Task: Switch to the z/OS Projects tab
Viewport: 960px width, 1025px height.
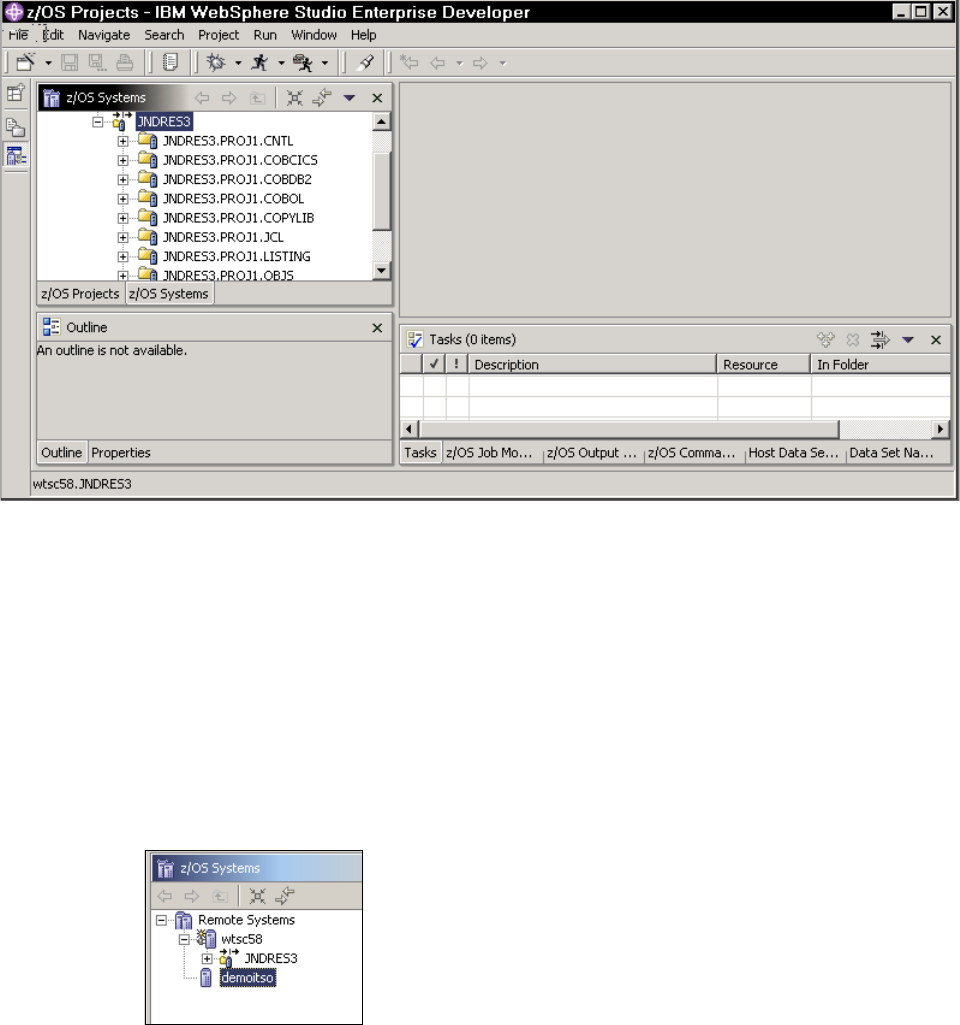Action: coord(79,294)
